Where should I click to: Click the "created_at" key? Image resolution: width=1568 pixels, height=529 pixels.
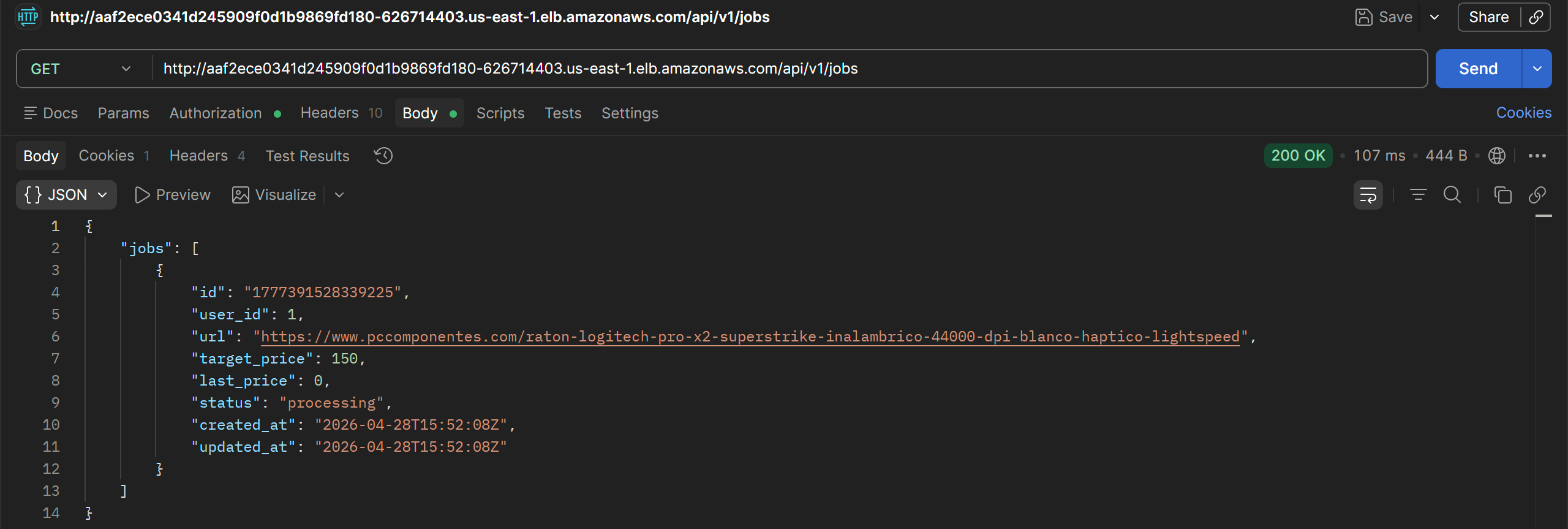(x=243, y=425)
